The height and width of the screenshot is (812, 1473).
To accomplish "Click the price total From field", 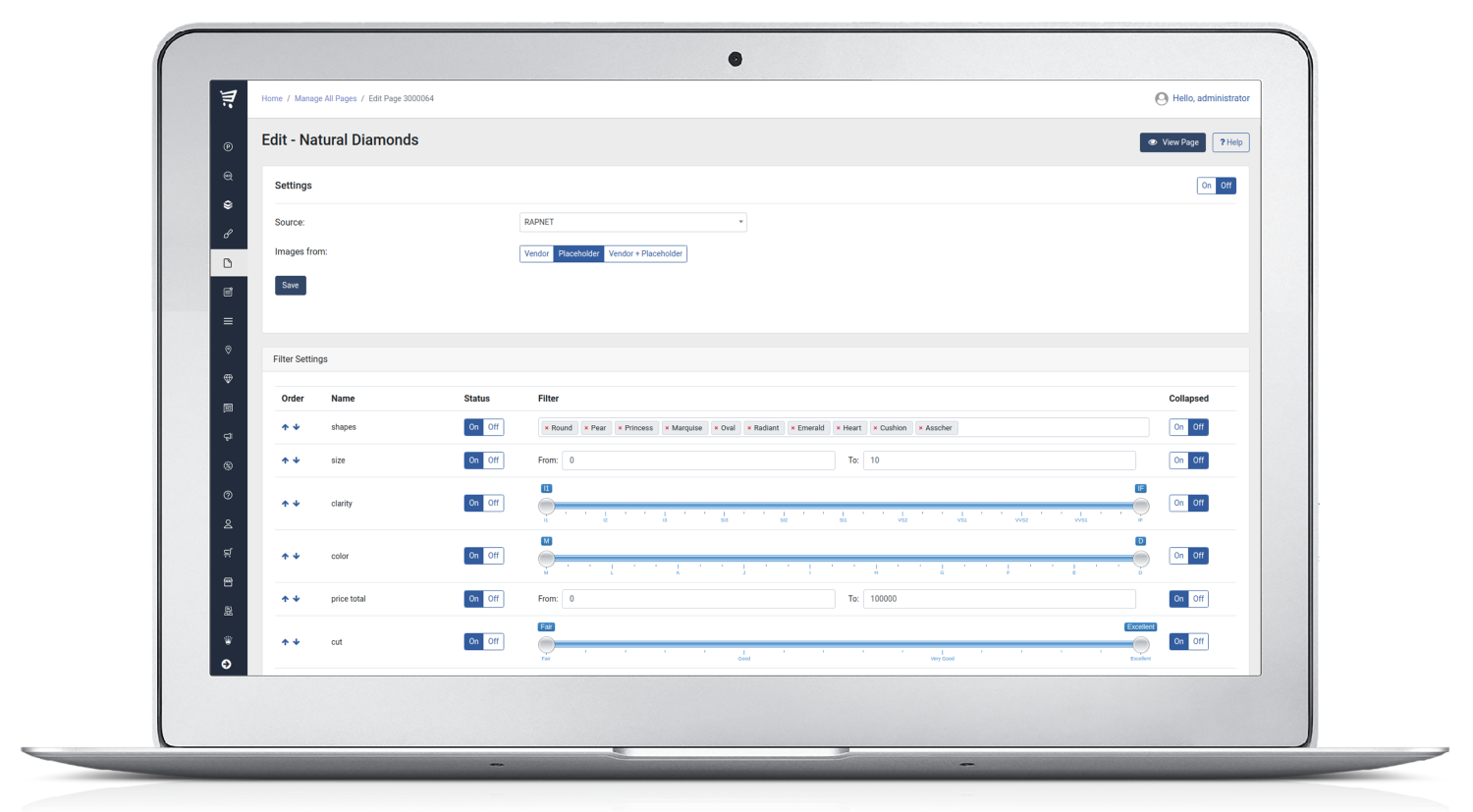I will pos(698,599).
